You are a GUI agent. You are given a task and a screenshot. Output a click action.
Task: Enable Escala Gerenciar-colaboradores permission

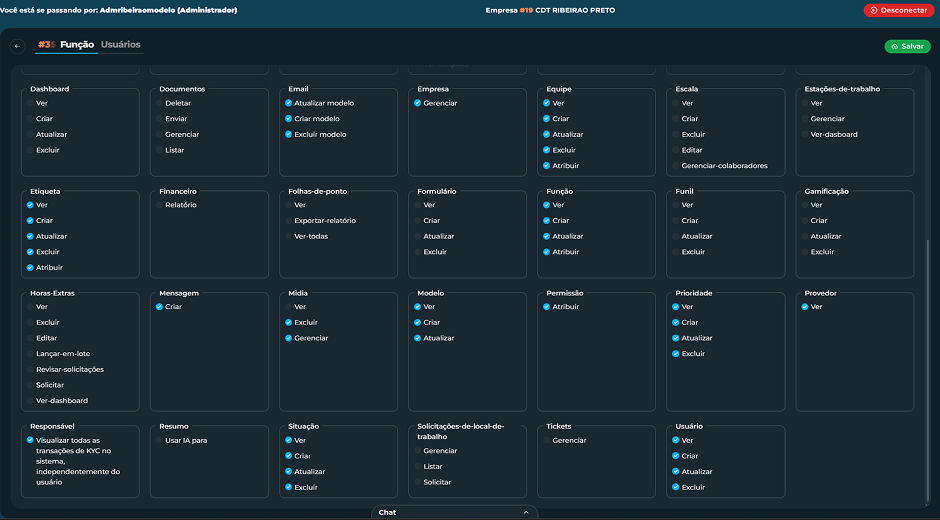coord(676,166)
